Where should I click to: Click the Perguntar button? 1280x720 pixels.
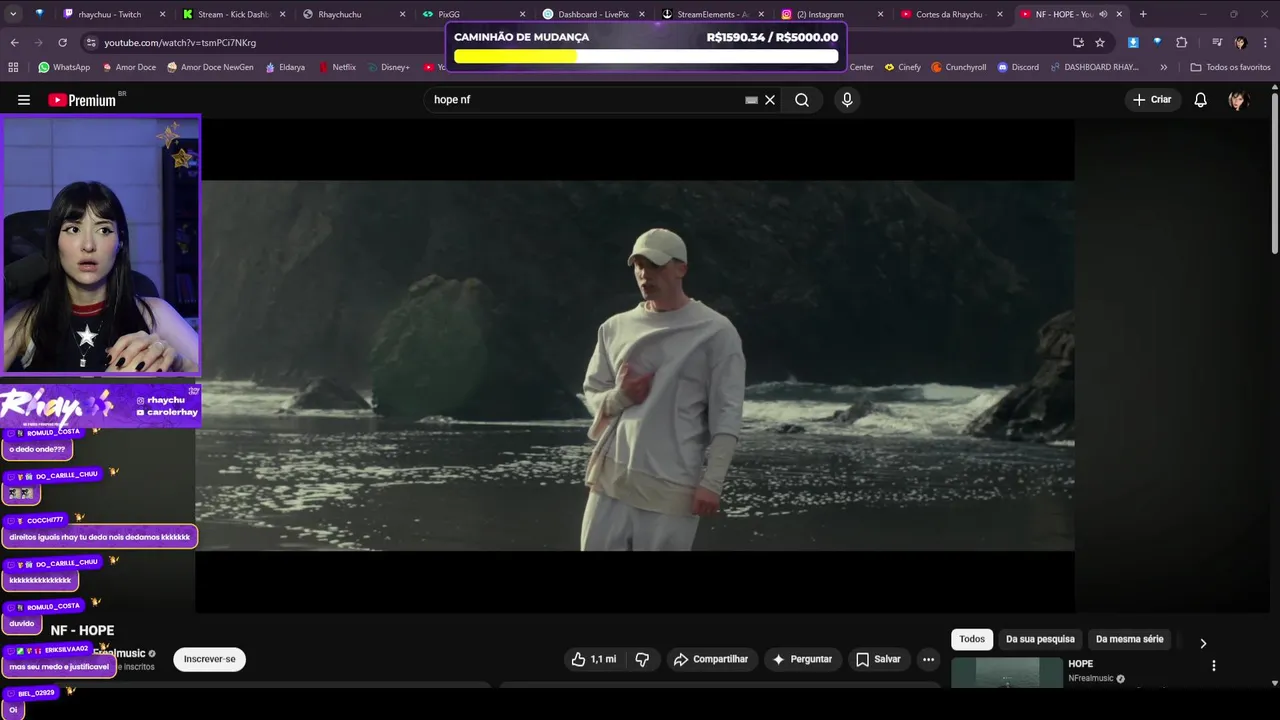tap(801, 659)
